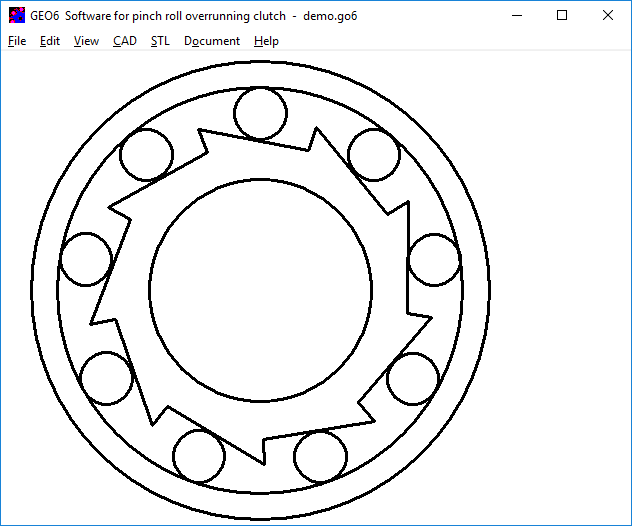Close the GEO6 window
The width and height of the screenshot is (632, 526).
608,16
